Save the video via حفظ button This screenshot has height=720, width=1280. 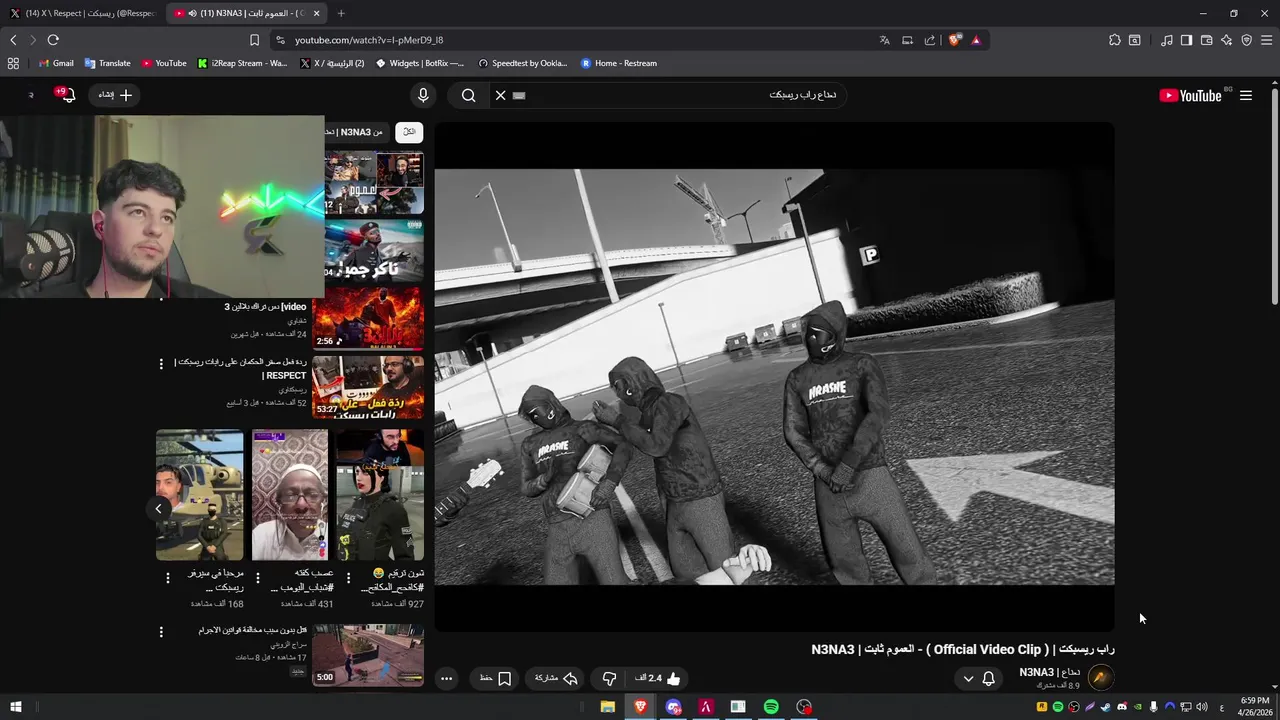click(x=496, y=678)
